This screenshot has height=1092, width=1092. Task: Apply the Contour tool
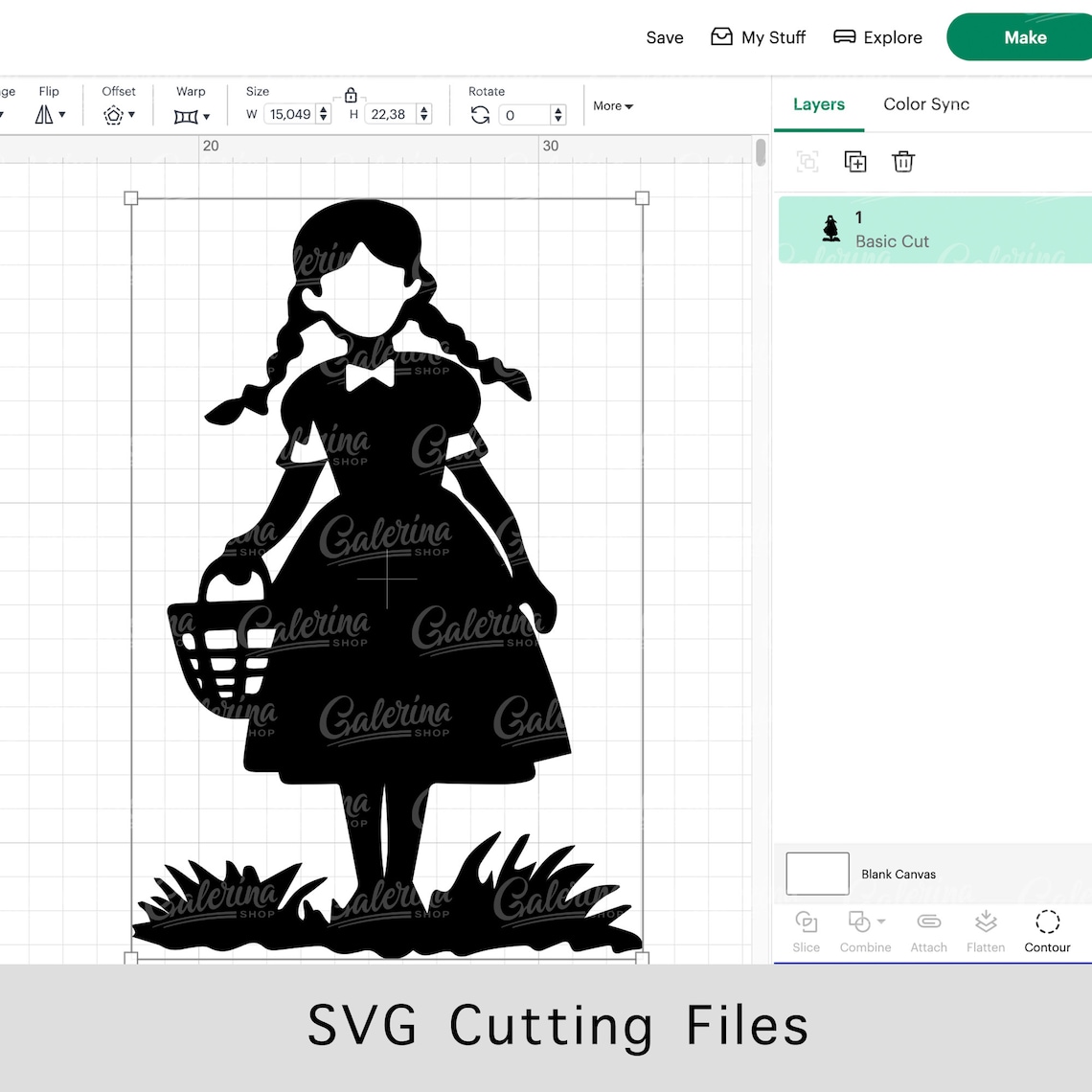(x=1047, y=931)
